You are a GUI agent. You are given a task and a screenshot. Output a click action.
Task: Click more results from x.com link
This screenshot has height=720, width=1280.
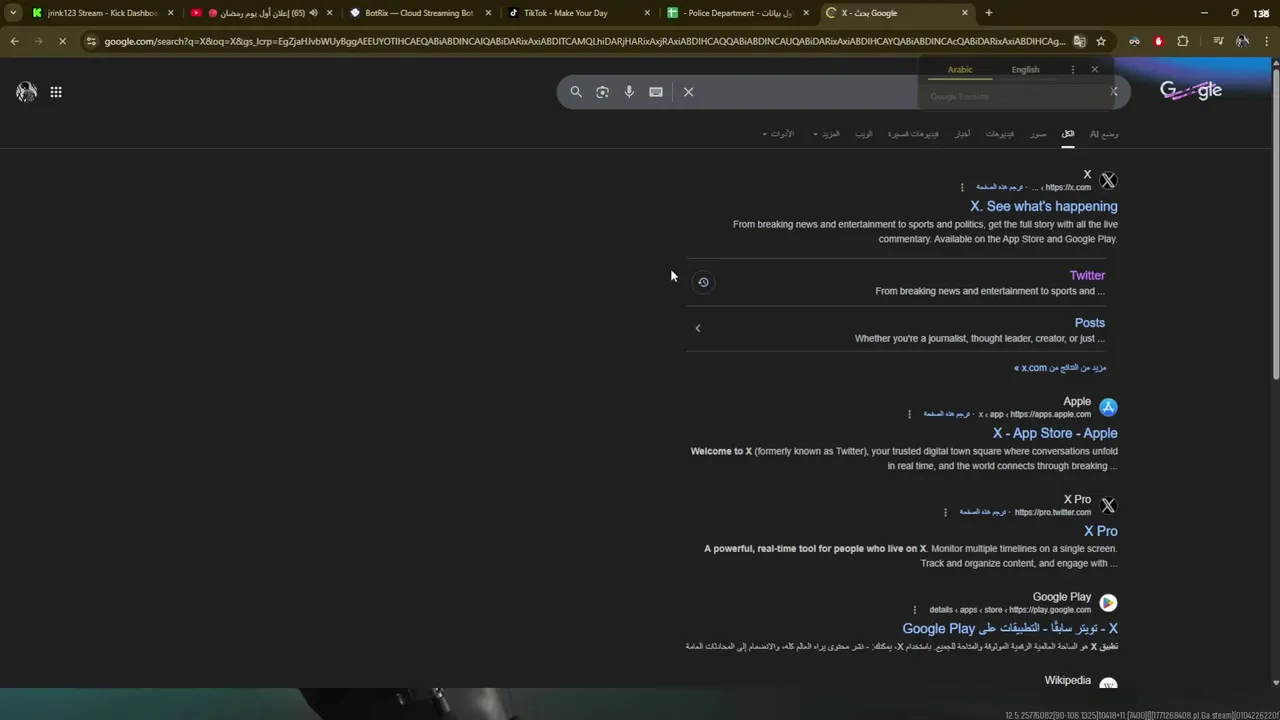click(x=1060, y=368)
